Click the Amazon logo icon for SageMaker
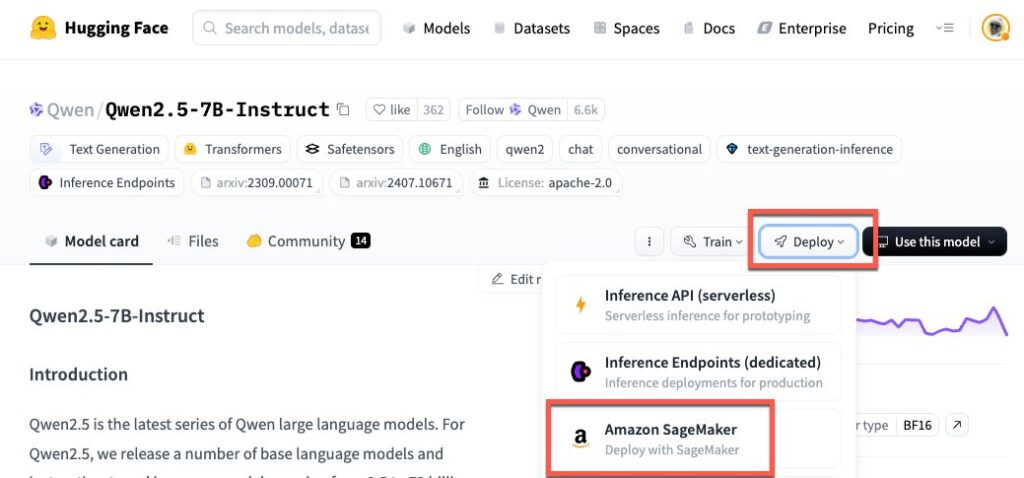This screenshot has width=1024, height=478. [580, 438]
